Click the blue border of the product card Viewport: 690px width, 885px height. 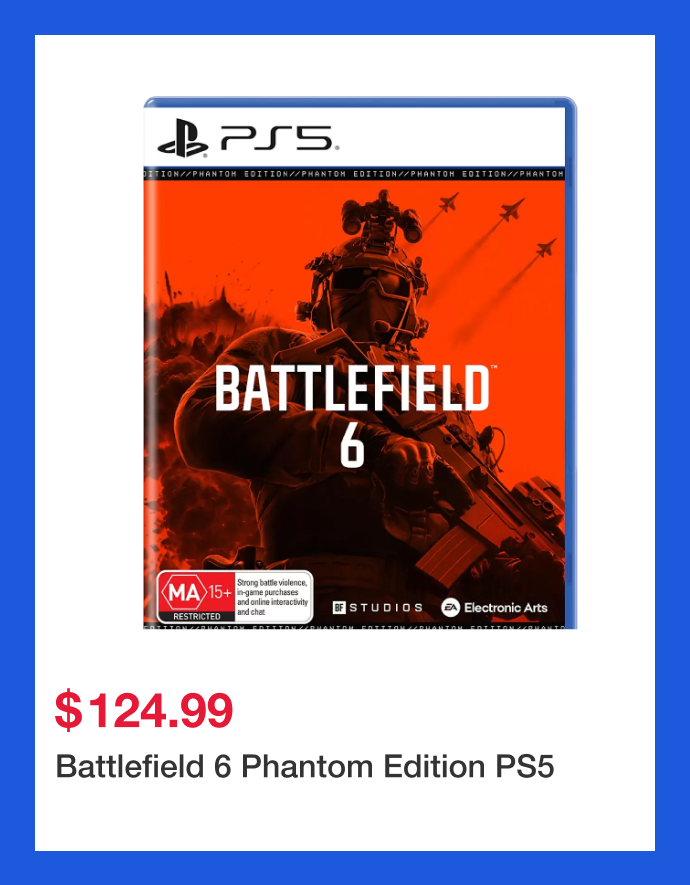[17, 440]
